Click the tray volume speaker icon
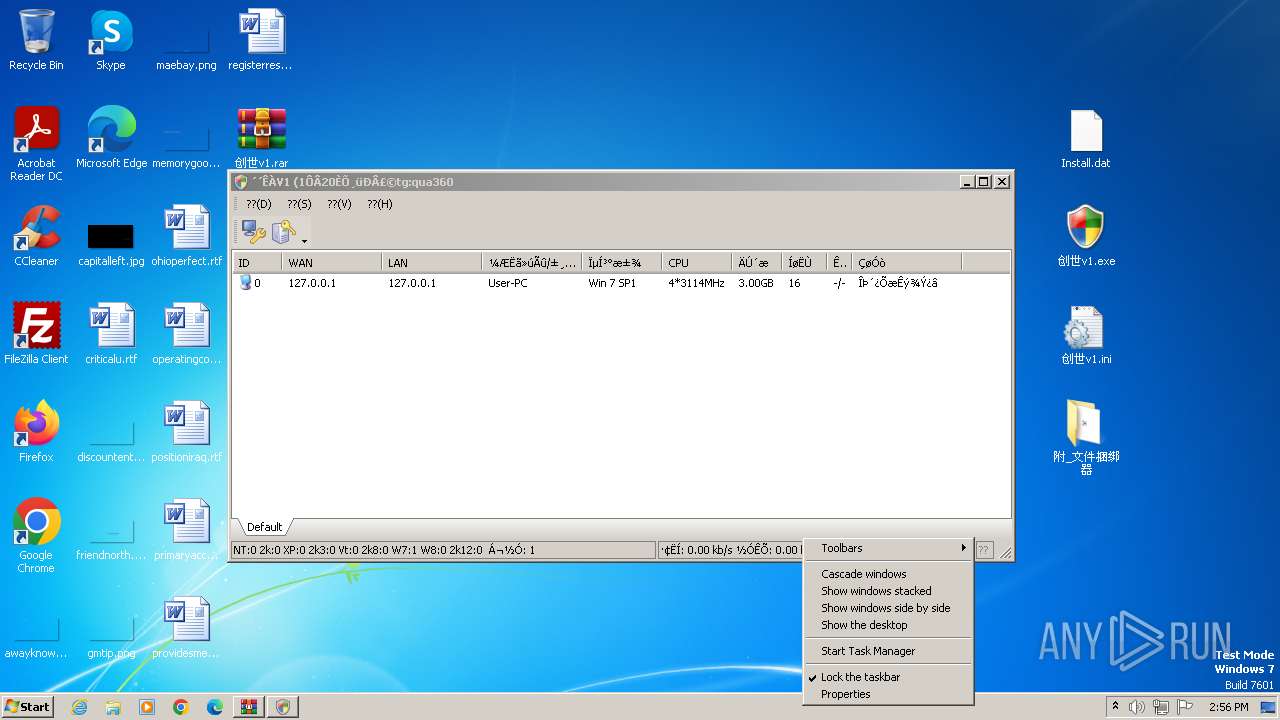Image resolution: width=1280 pixels, height=720 pixels. (x=1137, y=707)
